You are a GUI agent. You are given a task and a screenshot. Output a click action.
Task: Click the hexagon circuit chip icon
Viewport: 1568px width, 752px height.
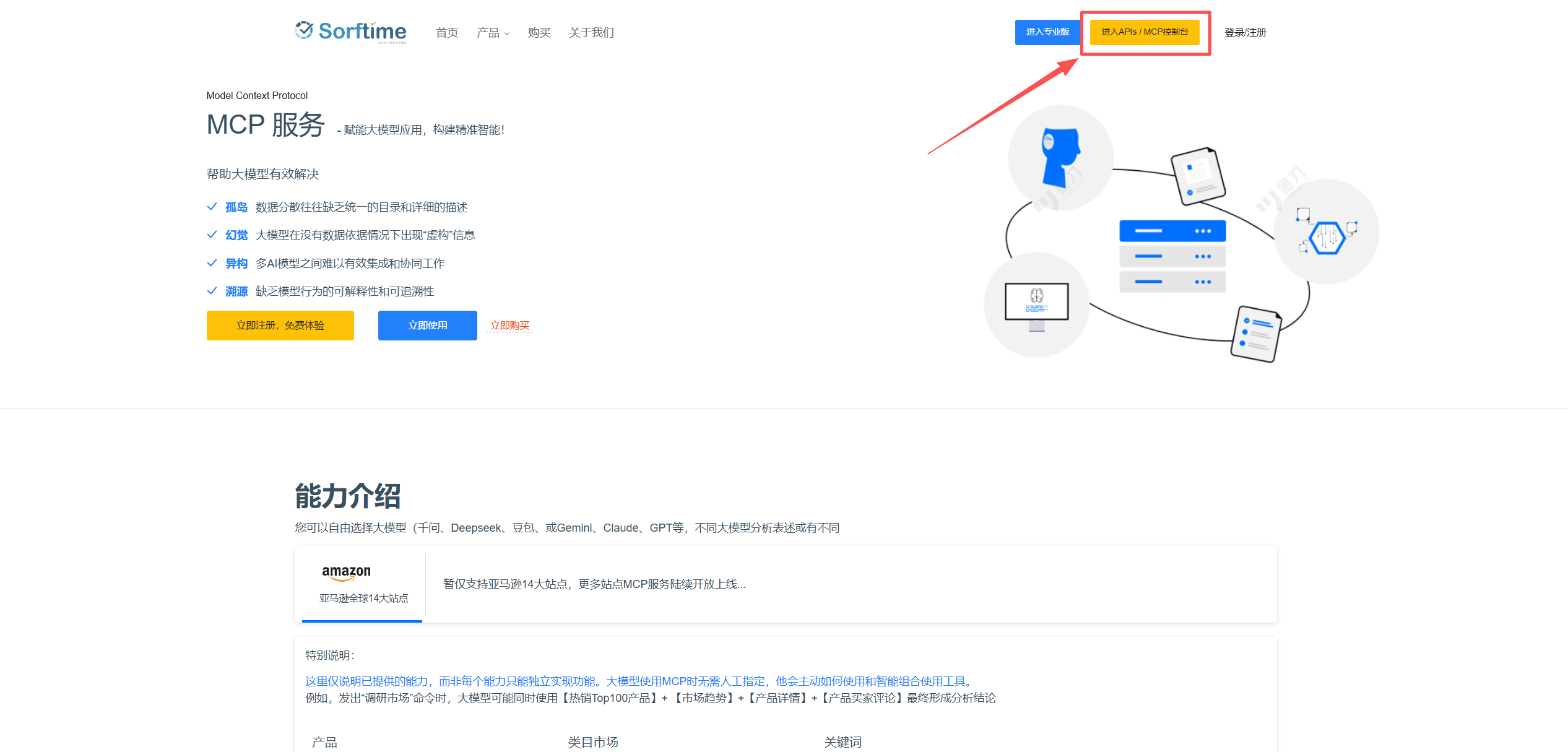point(1327,237)
